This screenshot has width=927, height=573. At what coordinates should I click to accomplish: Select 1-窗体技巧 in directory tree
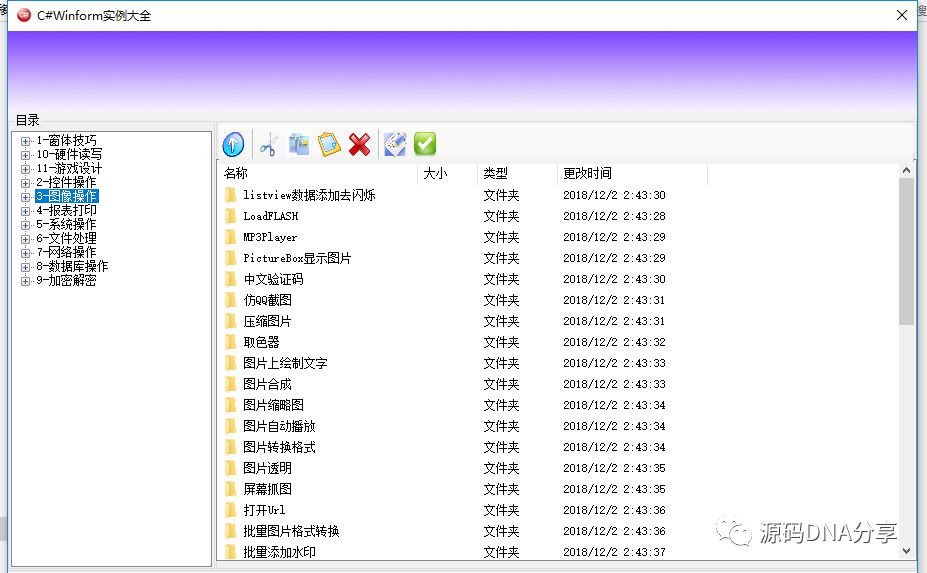[x=66, y=141]
